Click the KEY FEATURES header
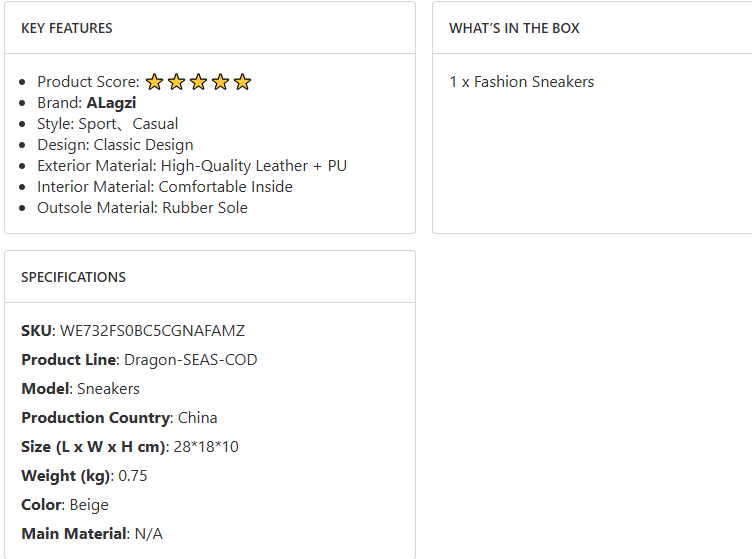 [67, 28]
